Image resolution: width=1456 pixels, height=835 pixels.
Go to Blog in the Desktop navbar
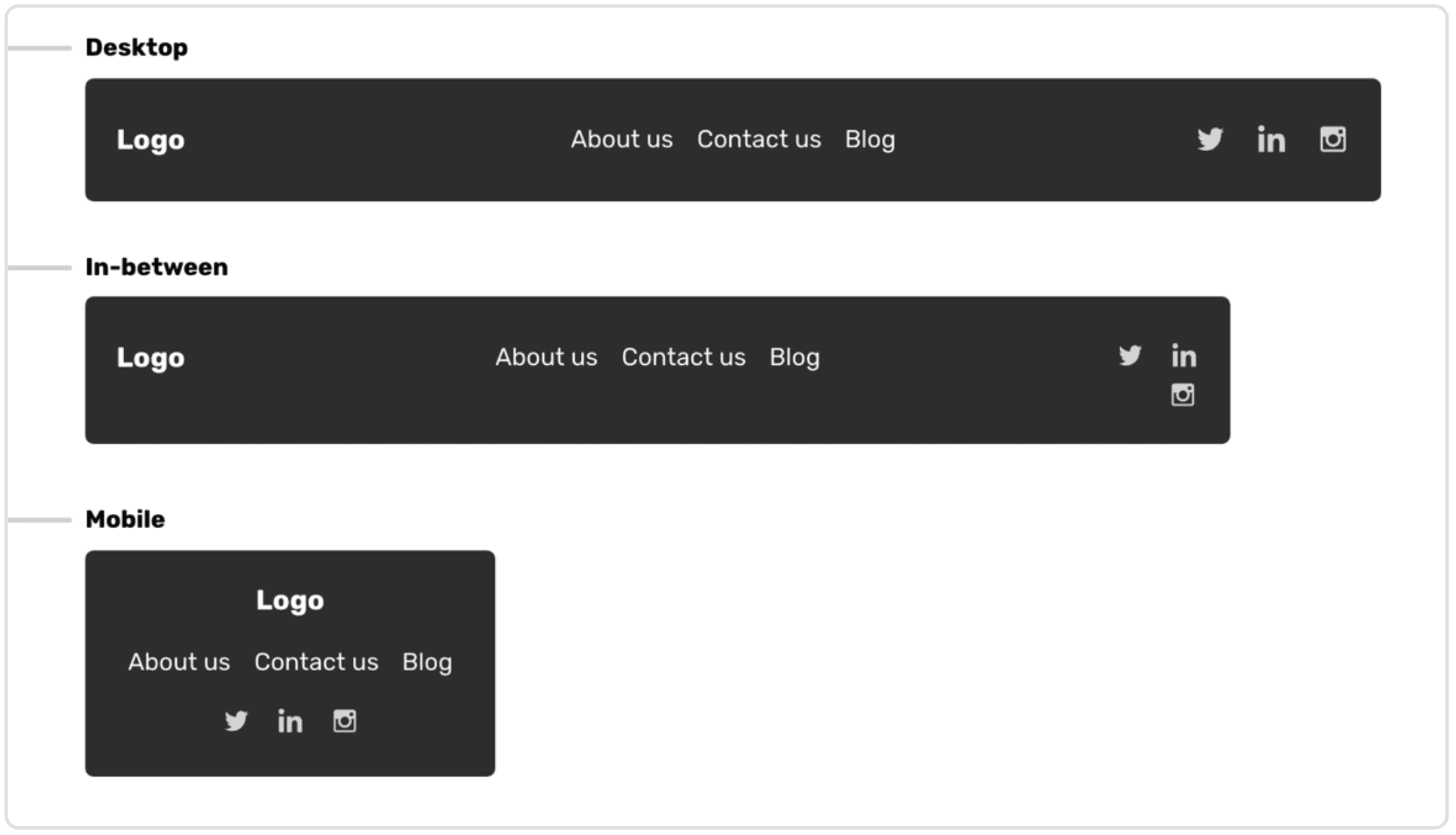pyautogui.click(x=870, y=140)
